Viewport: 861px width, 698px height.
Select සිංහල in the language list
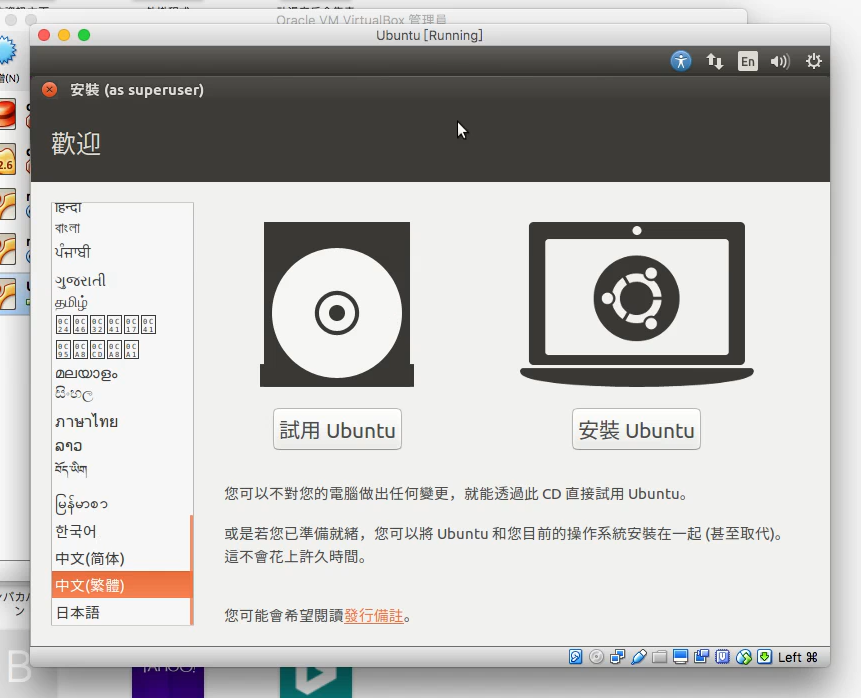(x=121, y=394)
